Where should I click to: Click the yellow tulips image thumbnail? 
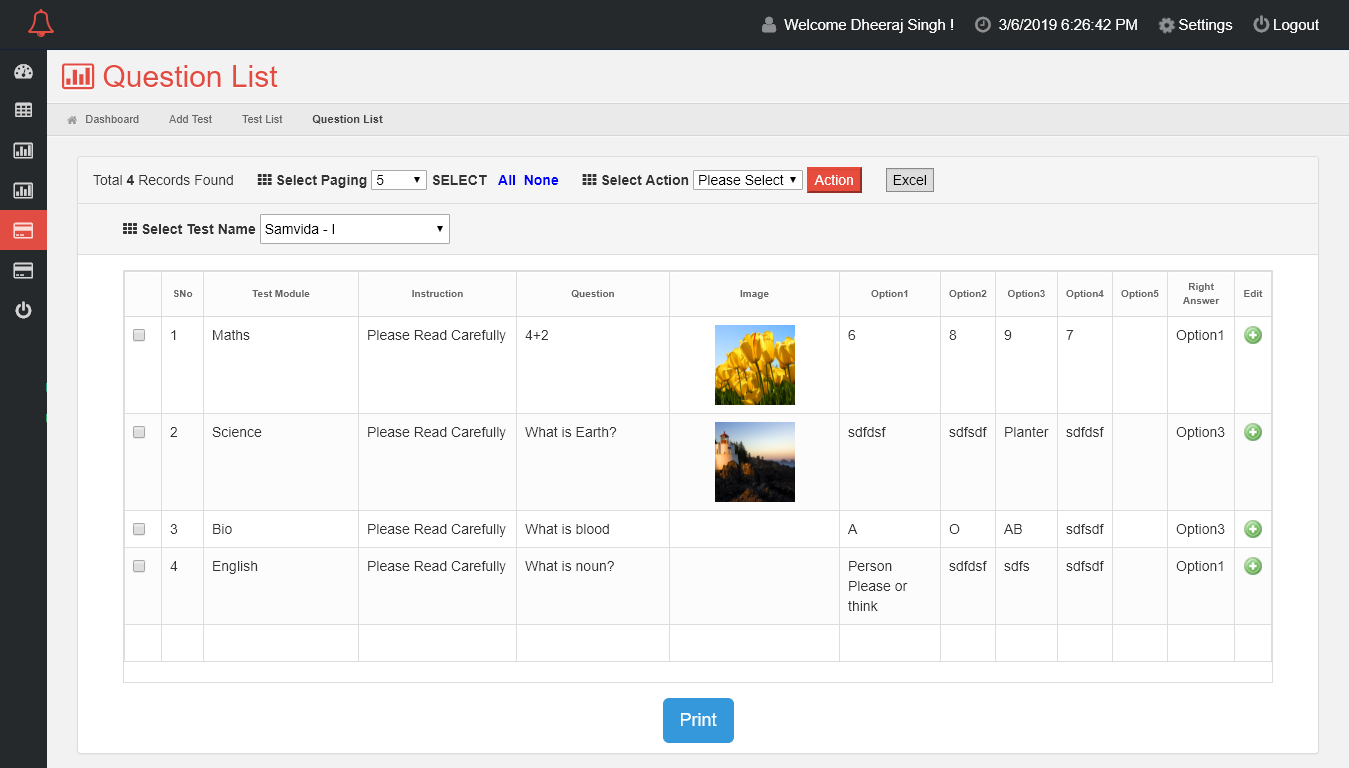pyautogui.click(x=754, y=365)
